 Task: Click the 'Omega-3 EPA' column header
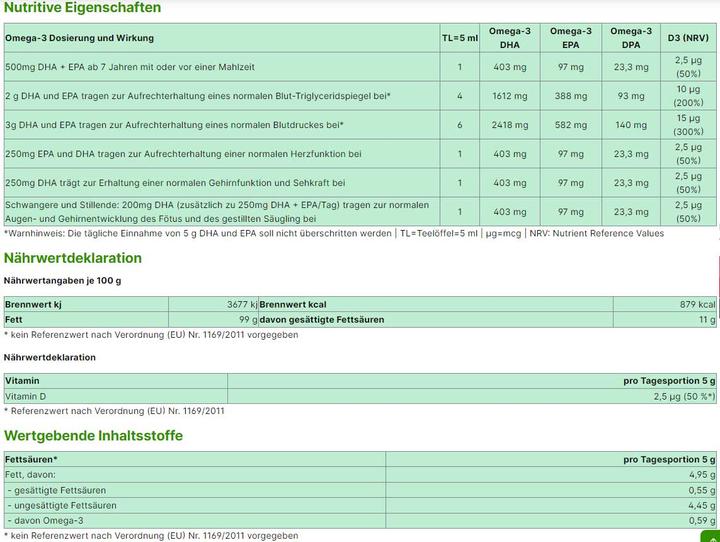571,38
